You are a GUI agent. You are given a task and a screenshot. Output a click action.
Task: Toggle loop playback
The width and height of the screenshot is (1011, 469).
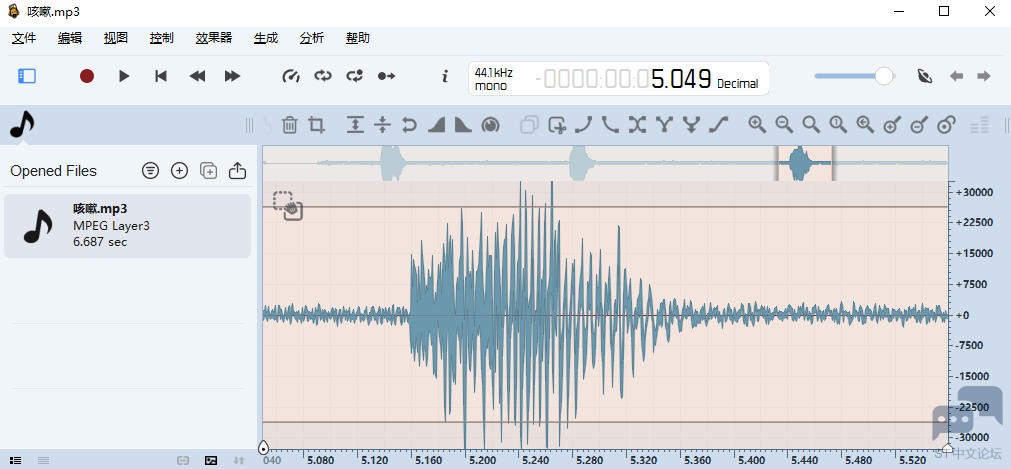(x=322, y=76)
